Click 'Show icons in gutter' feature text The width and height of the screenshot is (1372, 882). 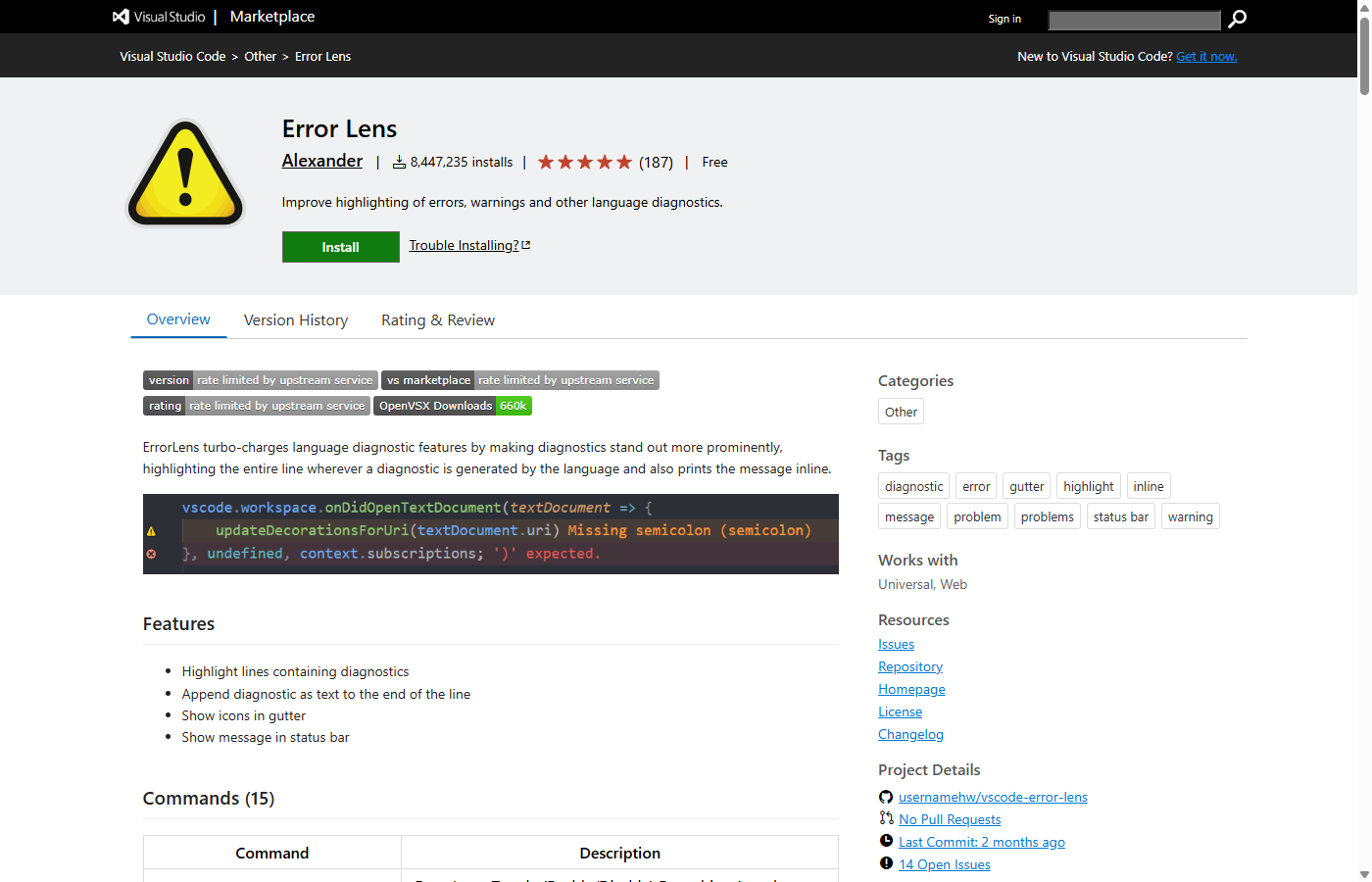pos(243,715)
